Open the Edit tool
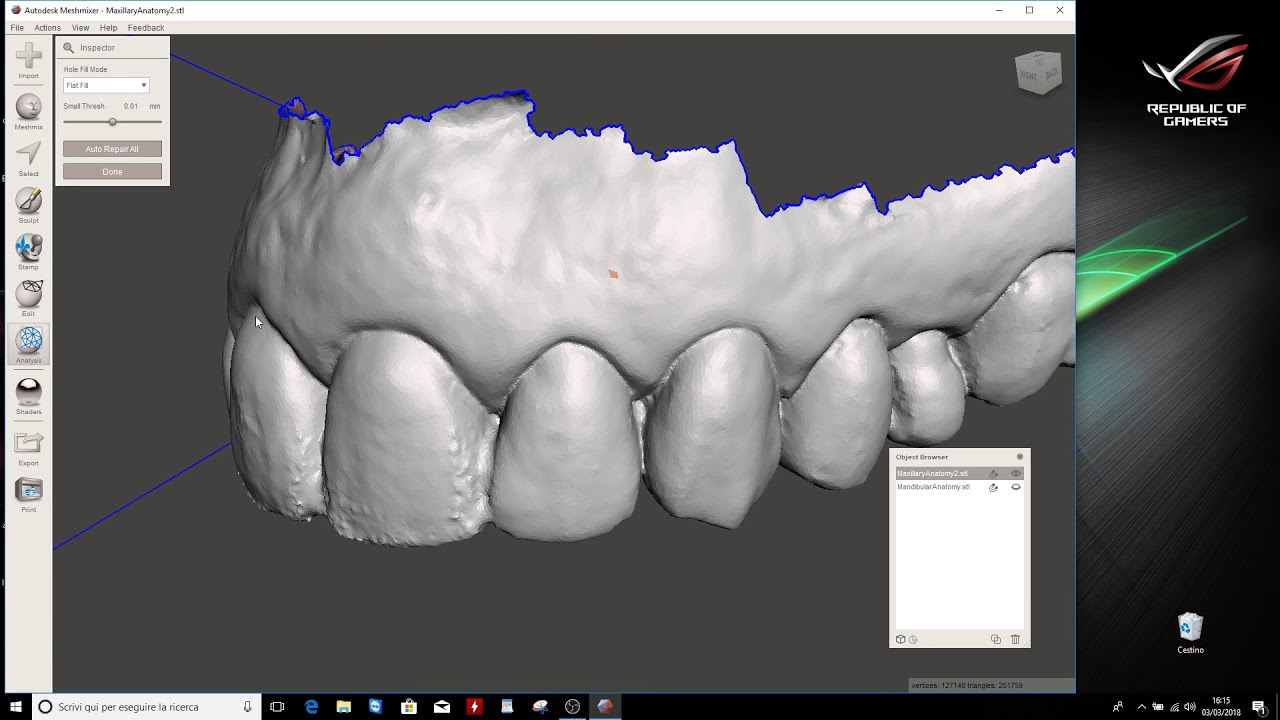 point(28,298)
